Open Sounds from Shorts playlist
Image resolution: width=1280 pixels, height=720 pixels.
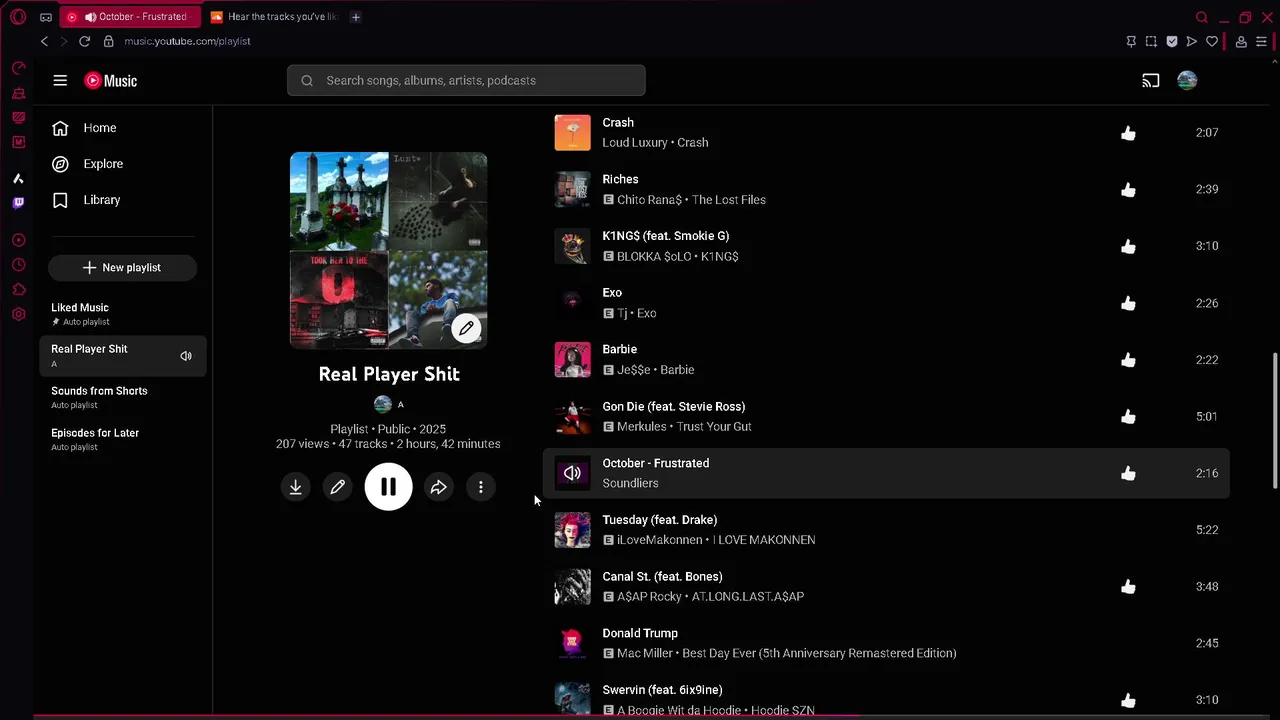(x=123, y=398)
